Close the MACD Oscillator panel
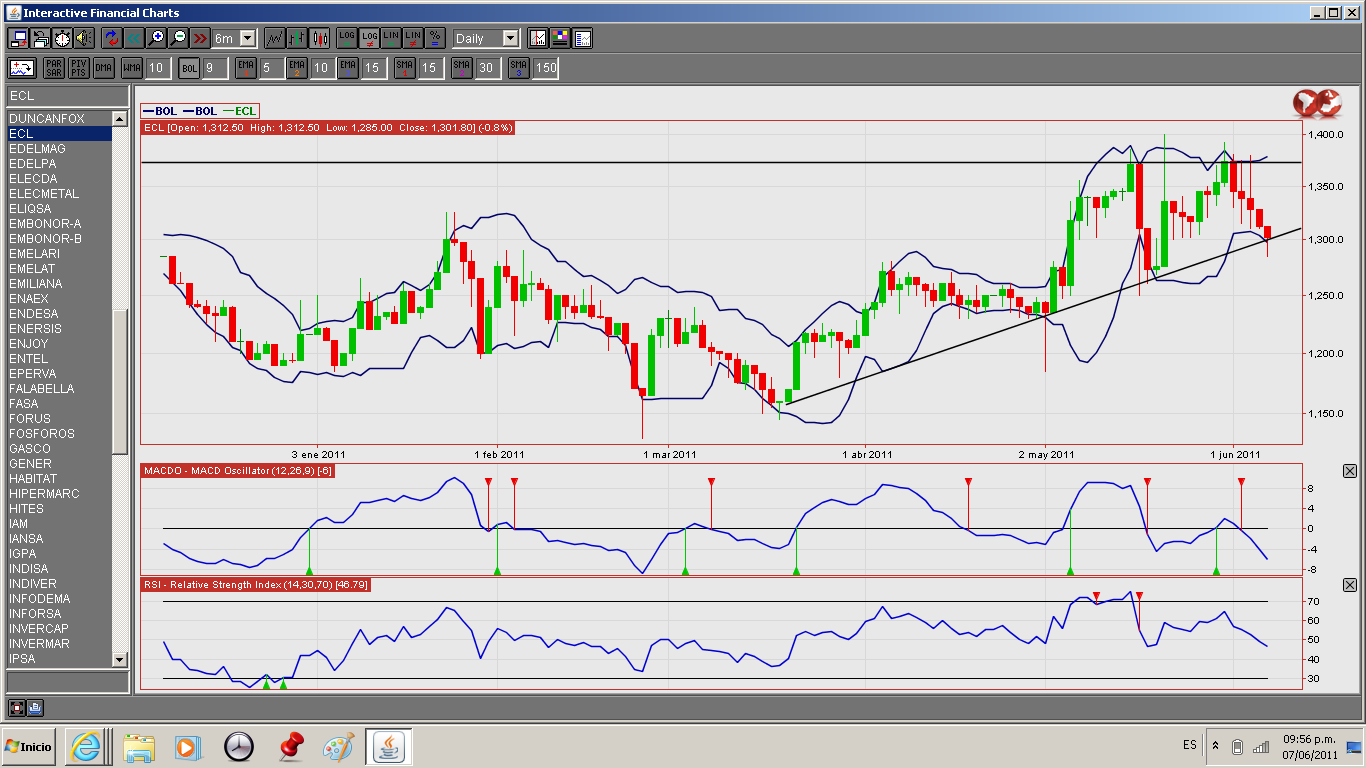The width and height of the screenshot is (1366, 768). pos(1350,471)
